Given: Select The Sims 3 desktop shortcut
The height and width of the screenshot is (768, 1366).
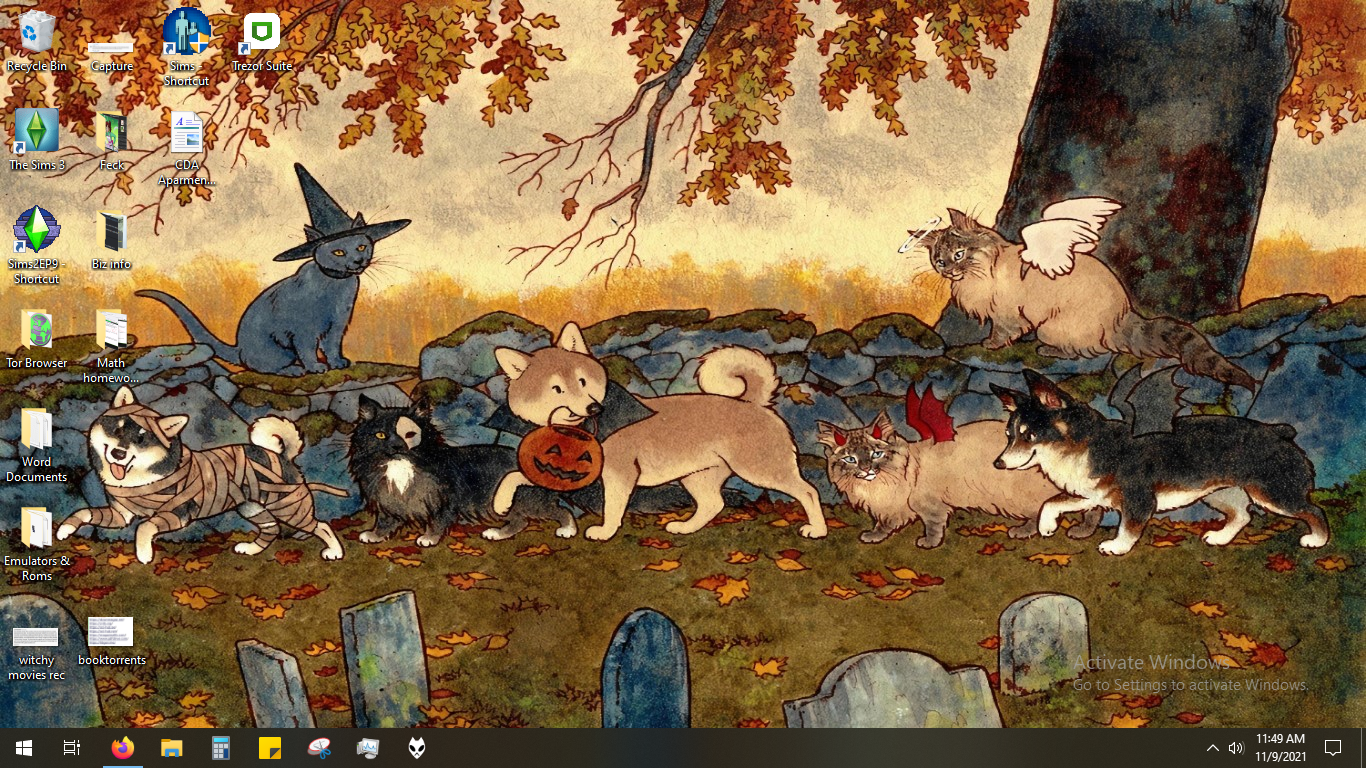Looking at the screenshot, I should point(37,140).
